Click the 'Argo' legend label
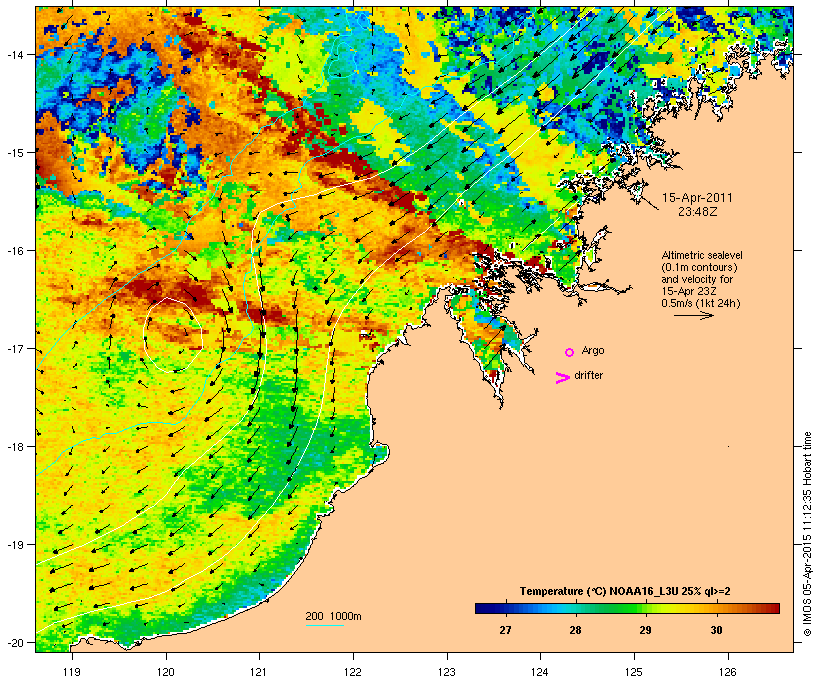 point(593,350)
